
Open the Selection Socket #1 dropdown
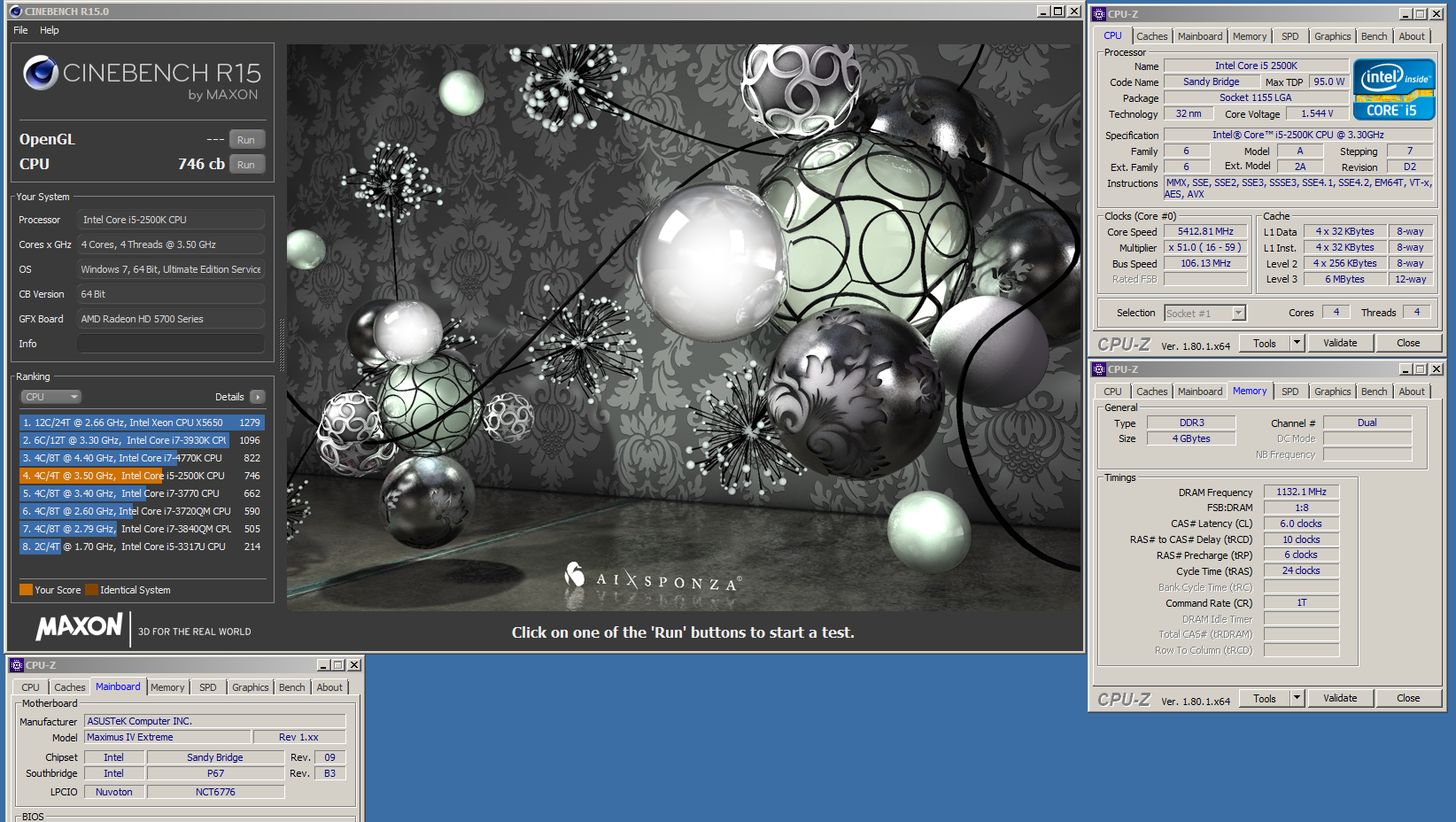point(1239,313)
